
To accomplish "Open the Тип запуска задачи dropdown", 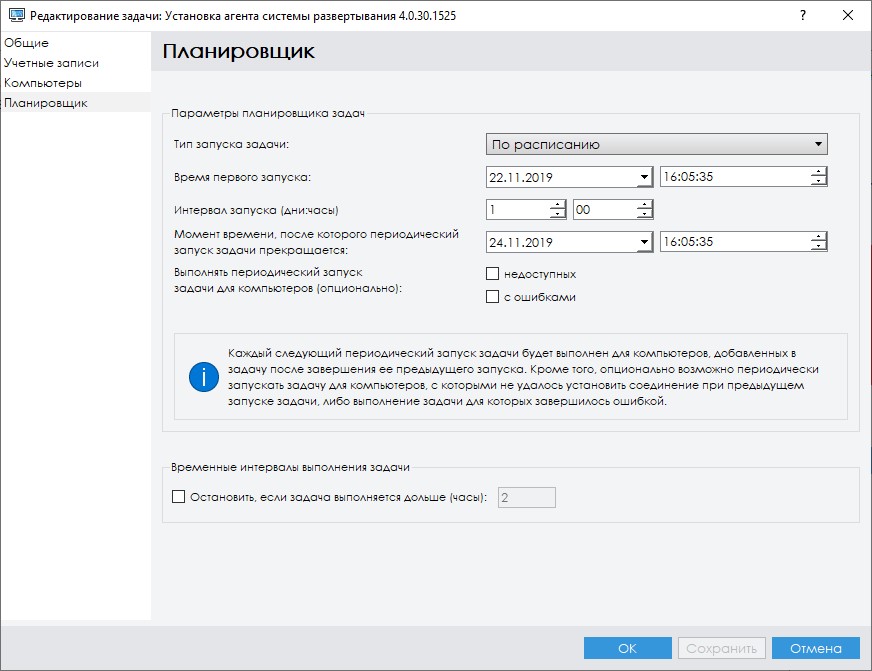I will [x=656, y=145].
